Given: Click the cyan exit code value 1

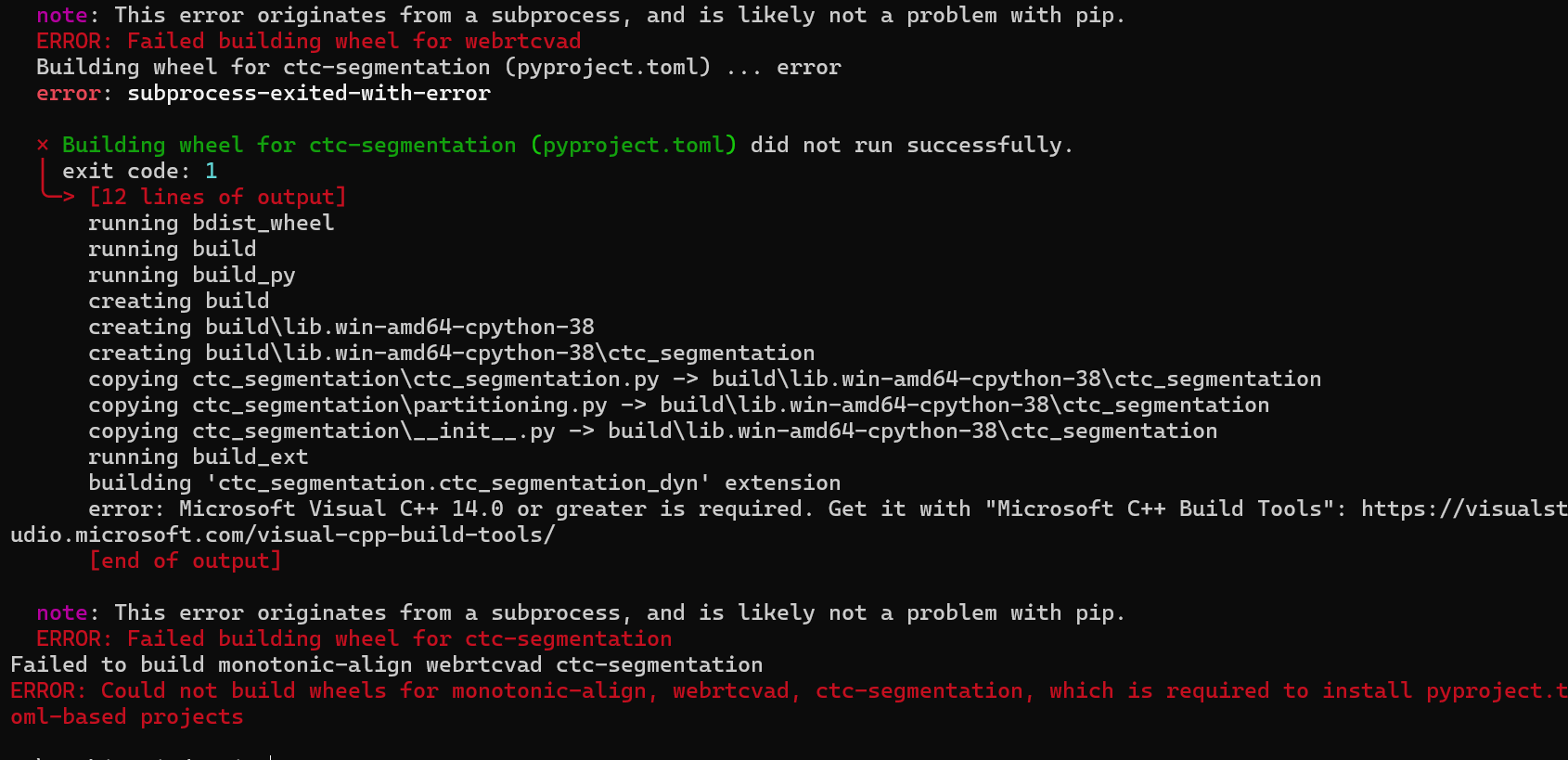Looking at the screenshot, I should pyautogui.click(x=212, y=171).
